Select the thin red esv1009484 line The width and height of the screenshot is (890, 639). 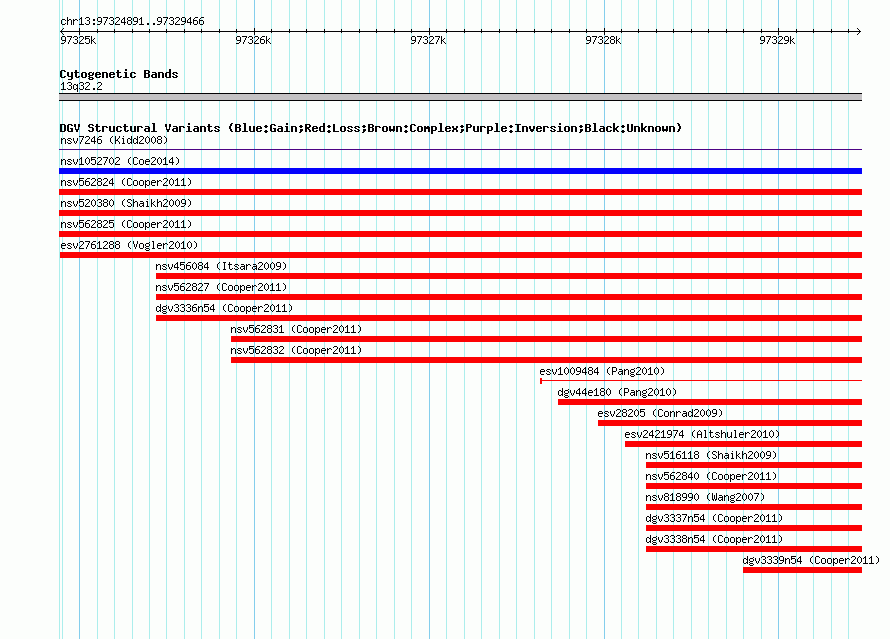[701, 381]
